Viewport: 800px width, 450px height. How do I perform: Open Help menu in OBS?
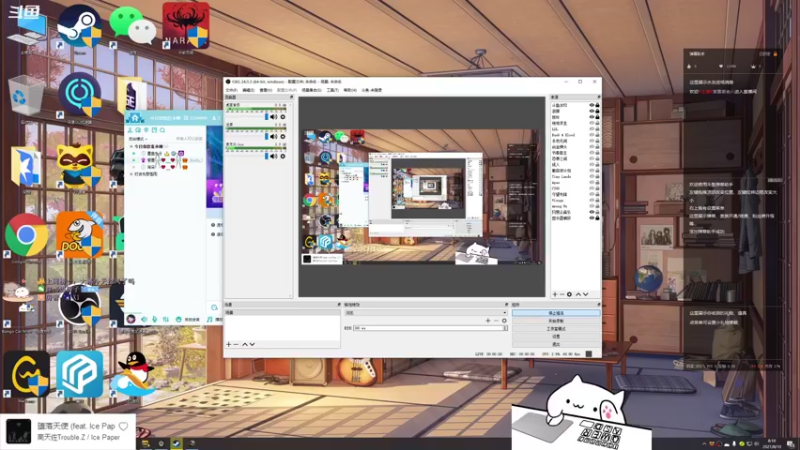tap(349, 90)
